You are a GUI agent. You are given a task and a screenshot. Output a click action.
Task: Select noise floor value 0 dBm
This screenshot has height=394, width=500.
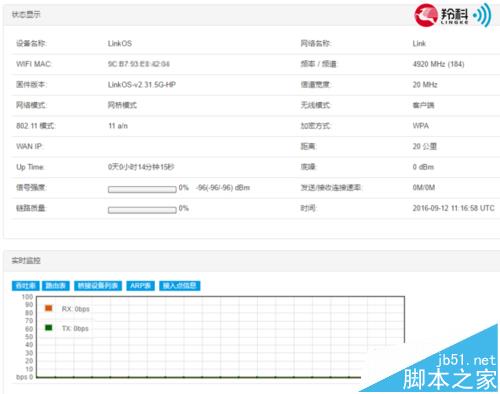click(x=423, y=167)
